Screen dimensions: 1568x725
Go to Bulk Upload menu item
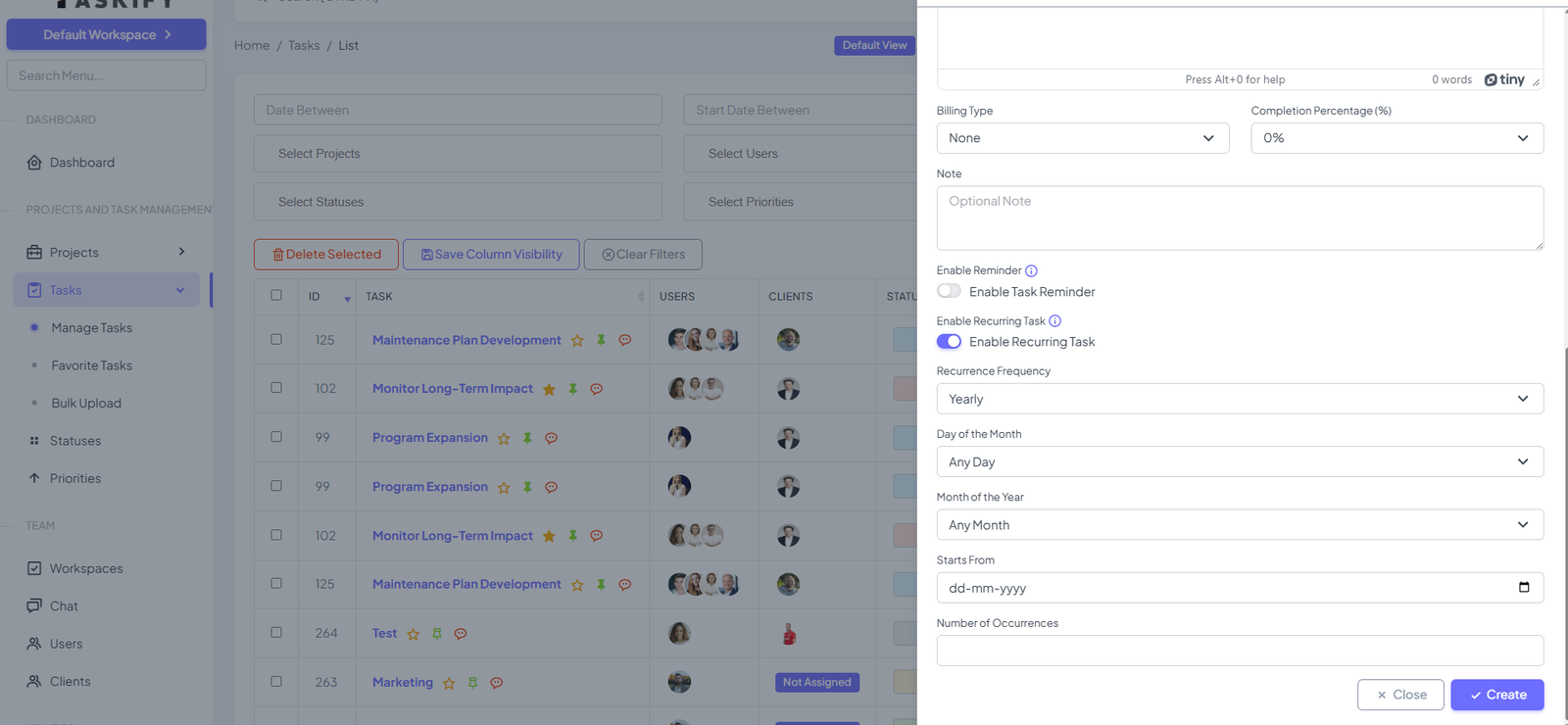tap(86, 404)
